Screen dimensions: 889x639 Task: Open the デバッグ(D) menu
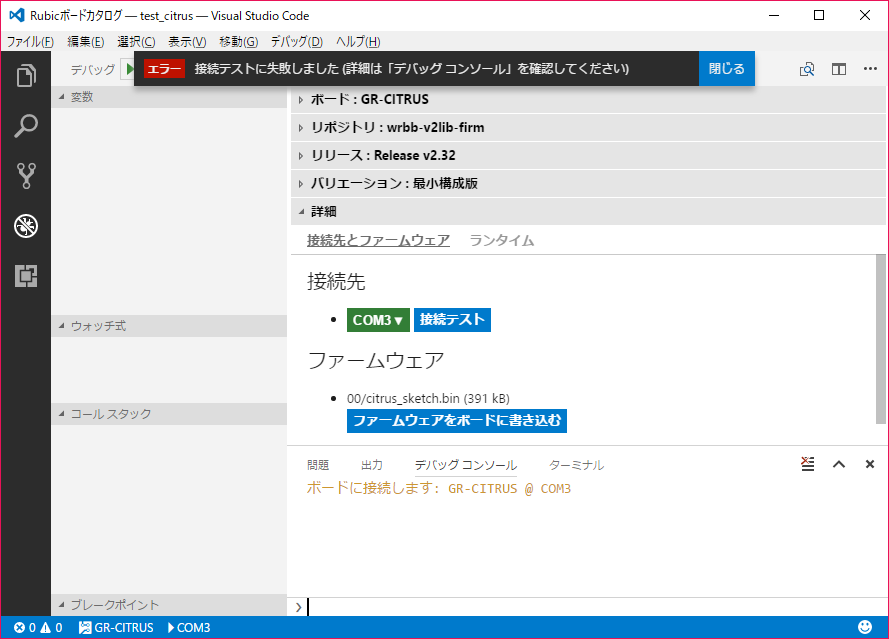tap(297, 41)
